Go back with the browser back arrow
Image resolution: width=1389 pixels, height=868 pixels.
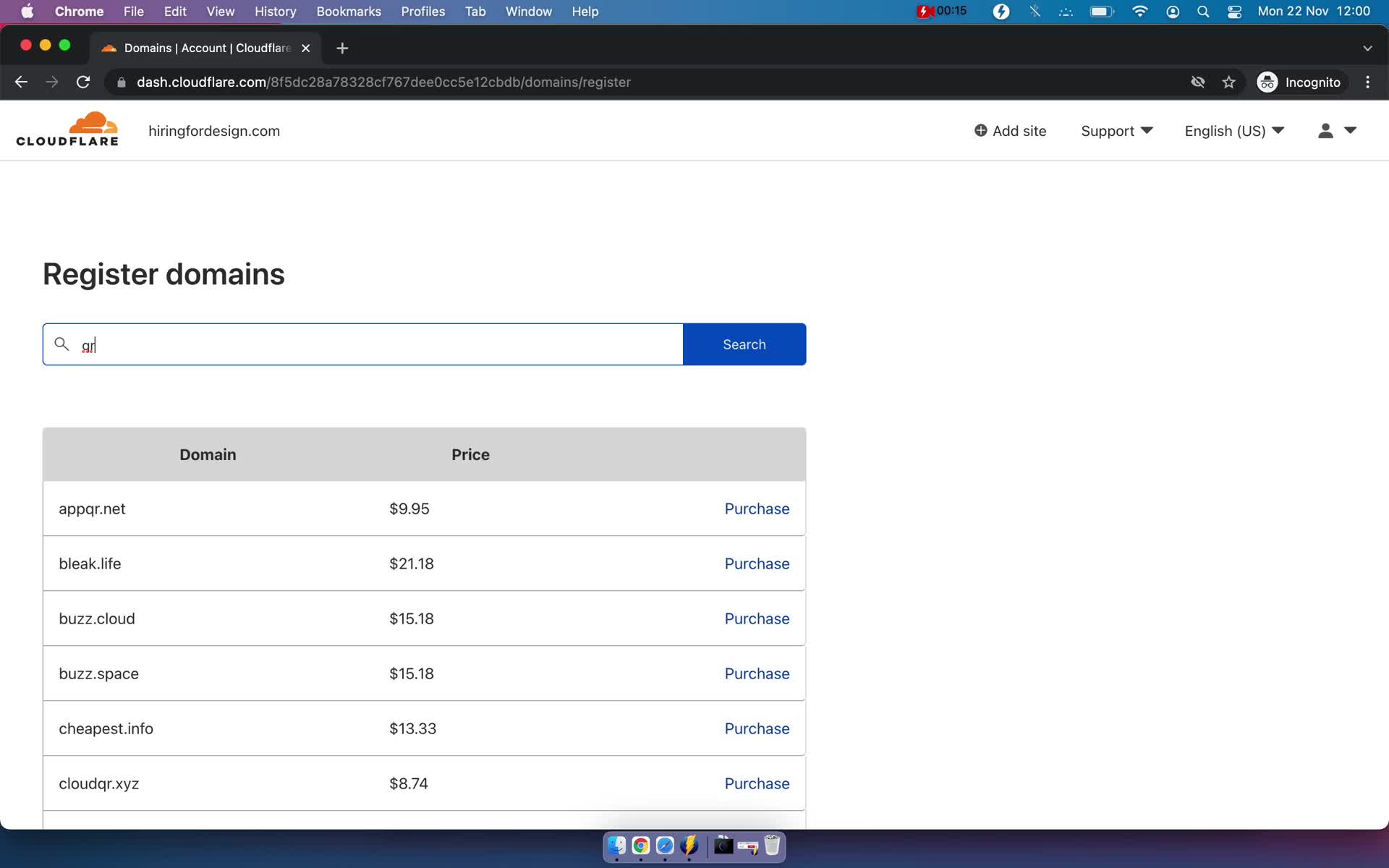[x=21, y=82]
